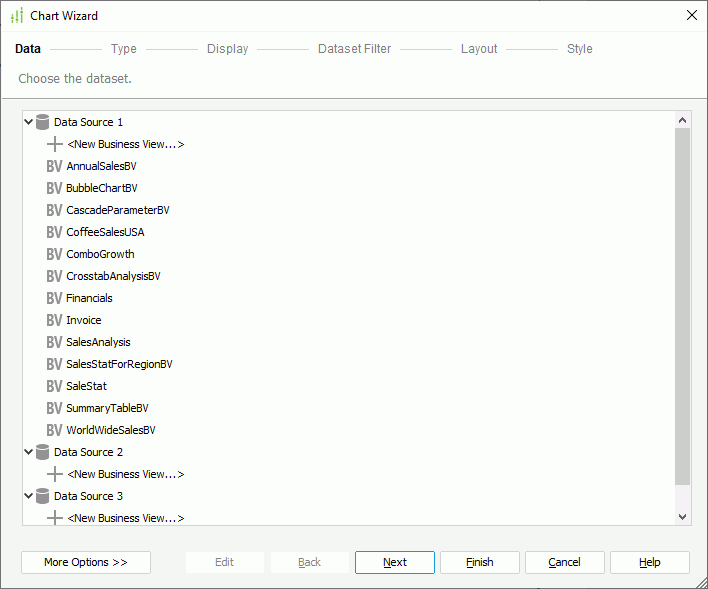Click the Data Source 1 database icon

(x=42, y=122)
